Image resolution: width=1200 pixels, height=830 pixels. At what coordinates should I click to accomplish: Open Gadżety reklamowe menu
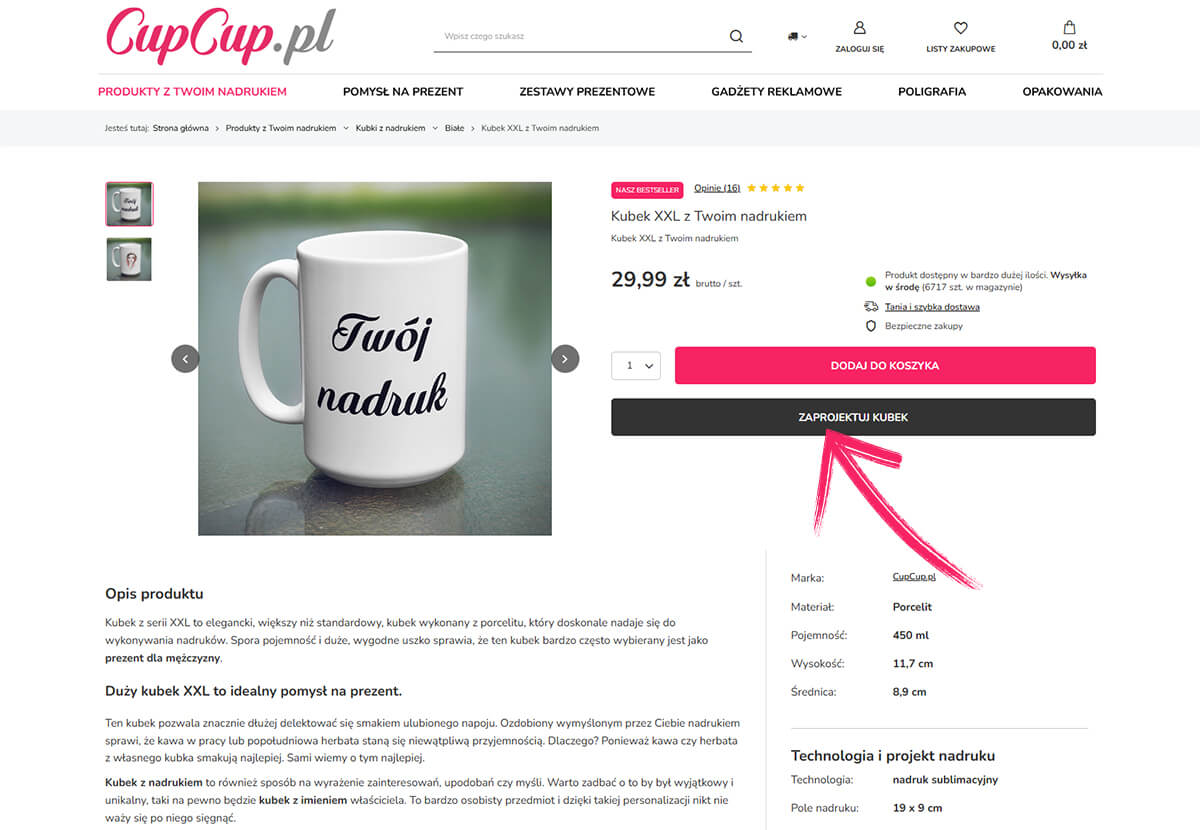tap(777, 91)
